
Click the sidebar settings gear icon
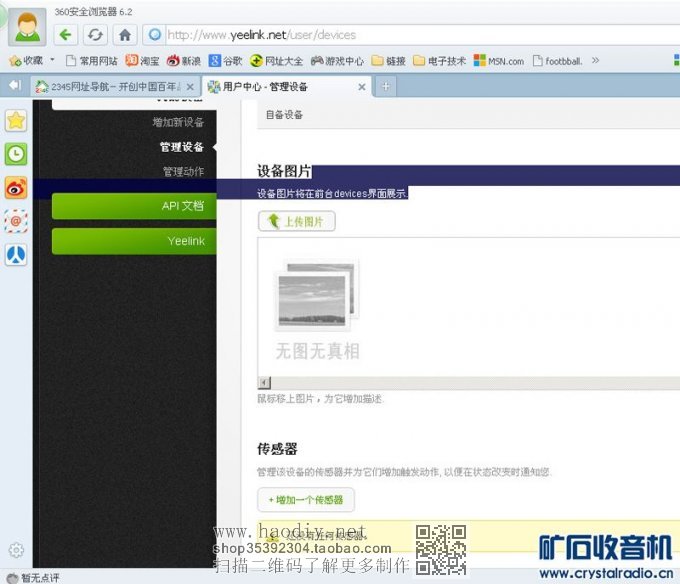[x=16, y=550]
